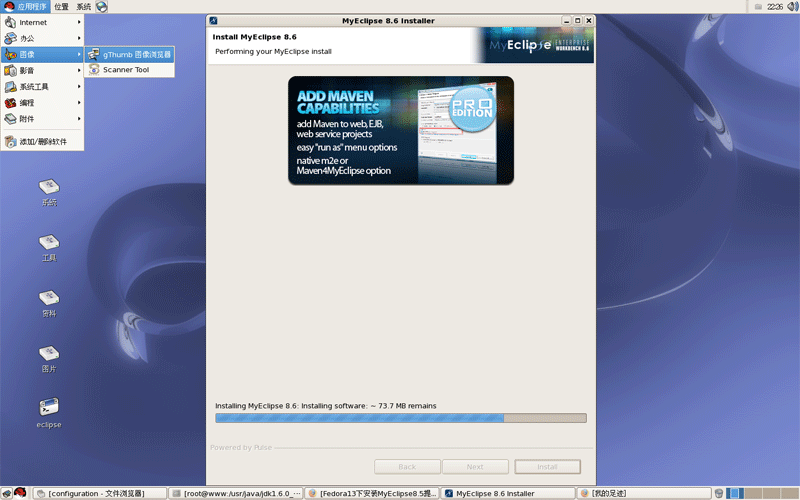Expand the 图像 graphics submenu

42,55
